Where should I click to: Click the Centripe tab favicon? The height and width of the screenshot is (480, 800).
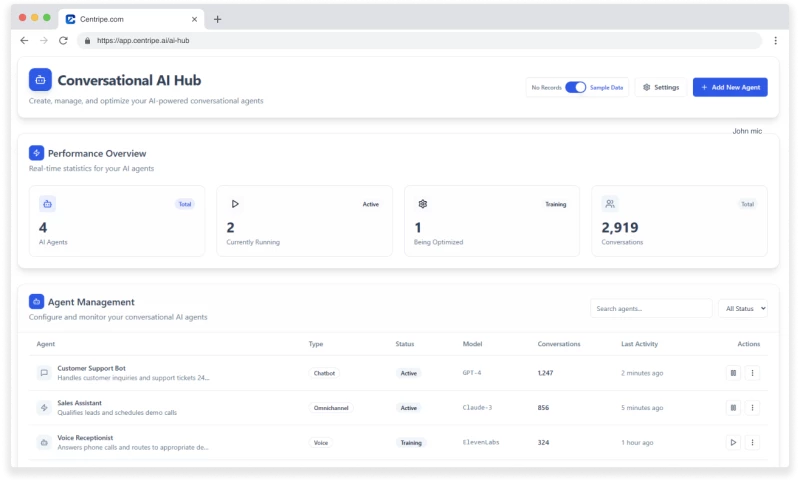point(70,19)
